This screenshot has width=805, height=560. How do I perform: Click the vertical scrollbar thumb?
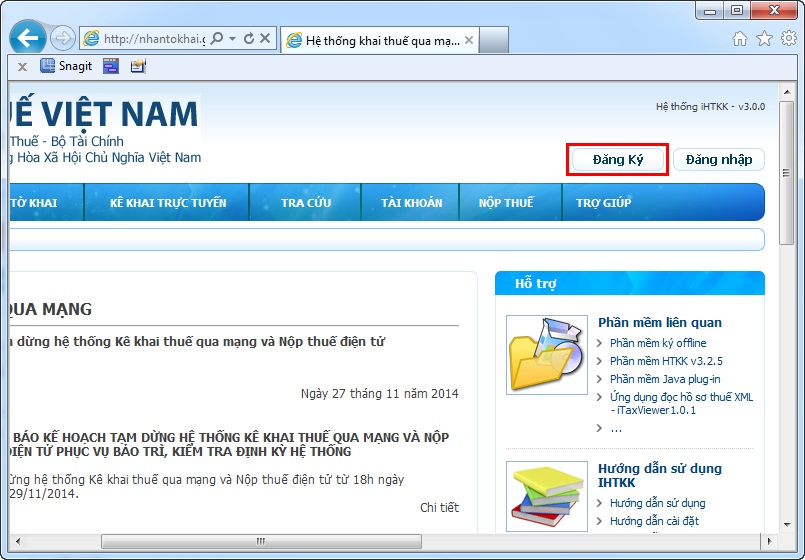pyautogui.click(x=787, y=172)
